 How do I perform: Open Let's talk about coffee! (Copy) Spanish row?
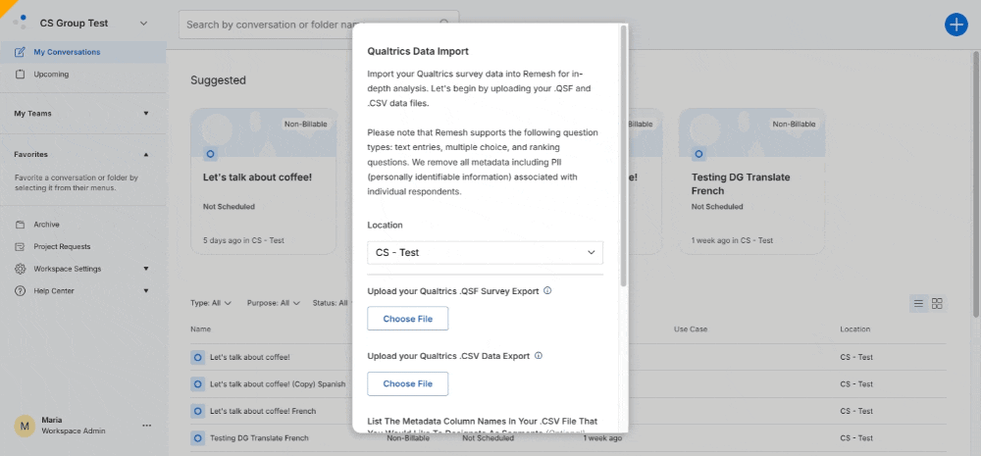point(568,384)
